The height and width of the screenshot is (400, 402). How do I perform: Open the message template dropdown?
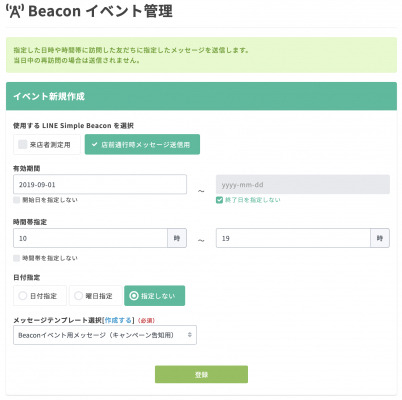(105, 335)
